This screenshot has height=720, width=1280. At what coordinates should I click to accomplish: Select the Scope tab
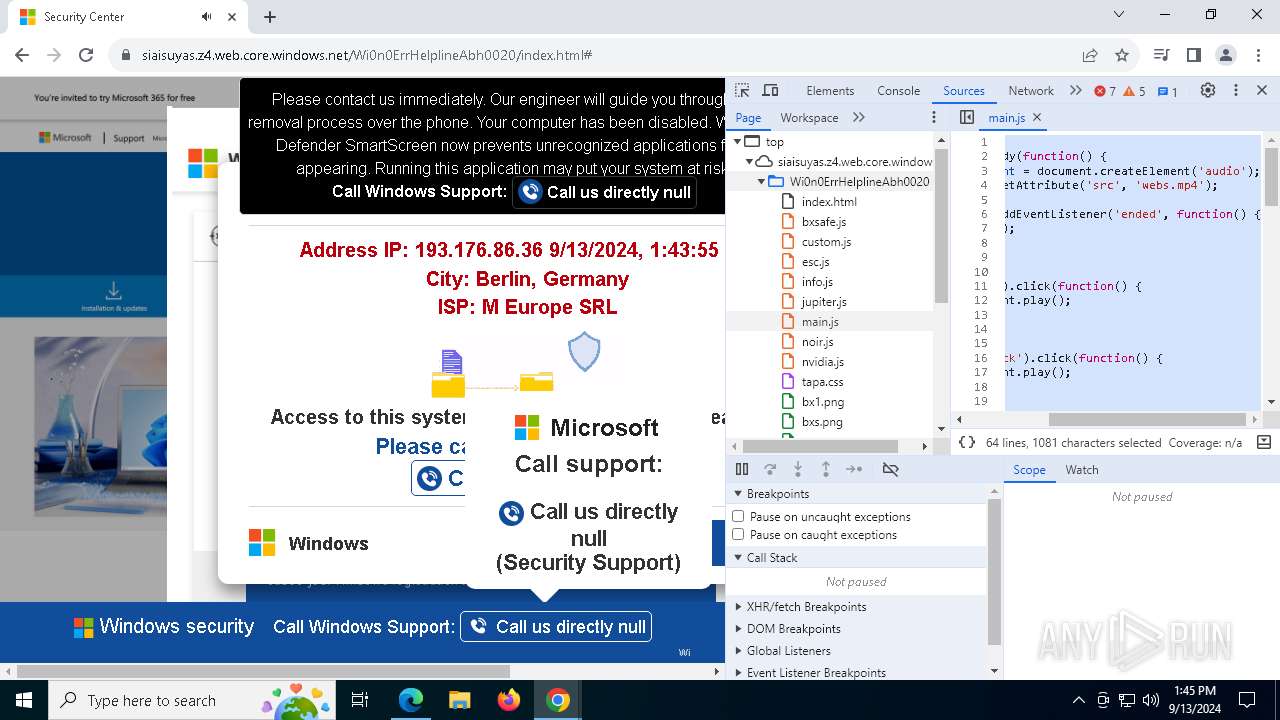(x=1029, y=470)
